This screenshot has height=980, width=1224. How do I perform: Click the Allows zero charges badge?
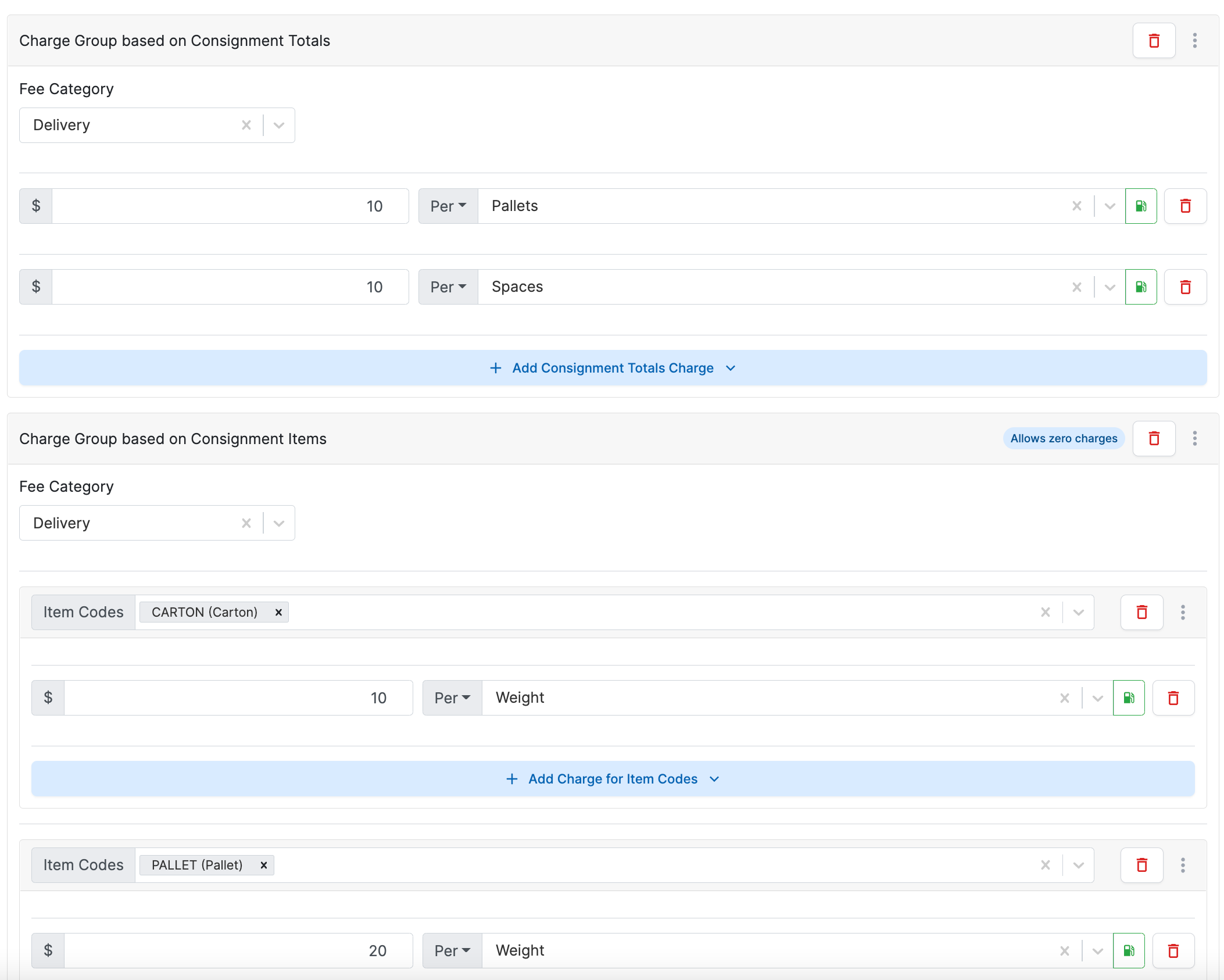[x=1063, y=439]
